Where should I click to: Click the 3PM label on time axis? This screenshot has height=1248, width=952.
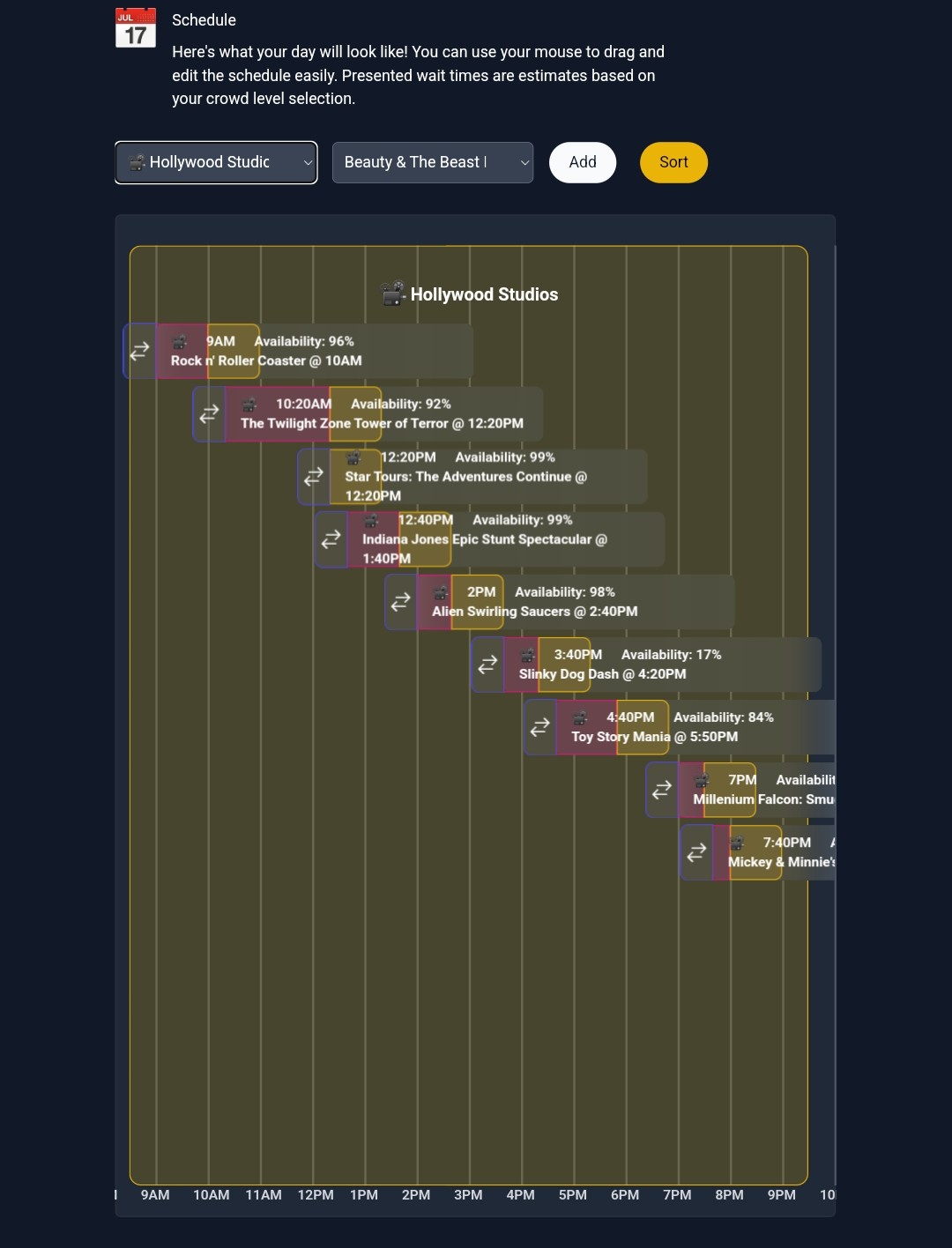468,1195
